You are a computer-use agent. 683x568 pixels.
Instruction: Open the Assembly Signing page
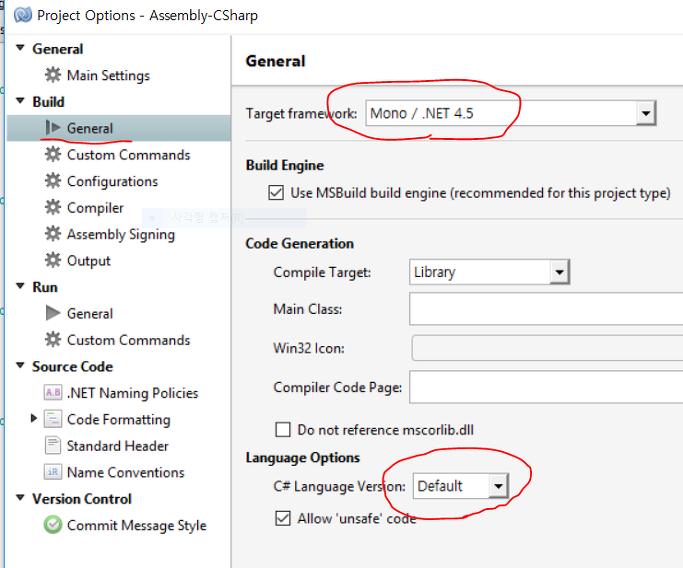tap(121, 234)
